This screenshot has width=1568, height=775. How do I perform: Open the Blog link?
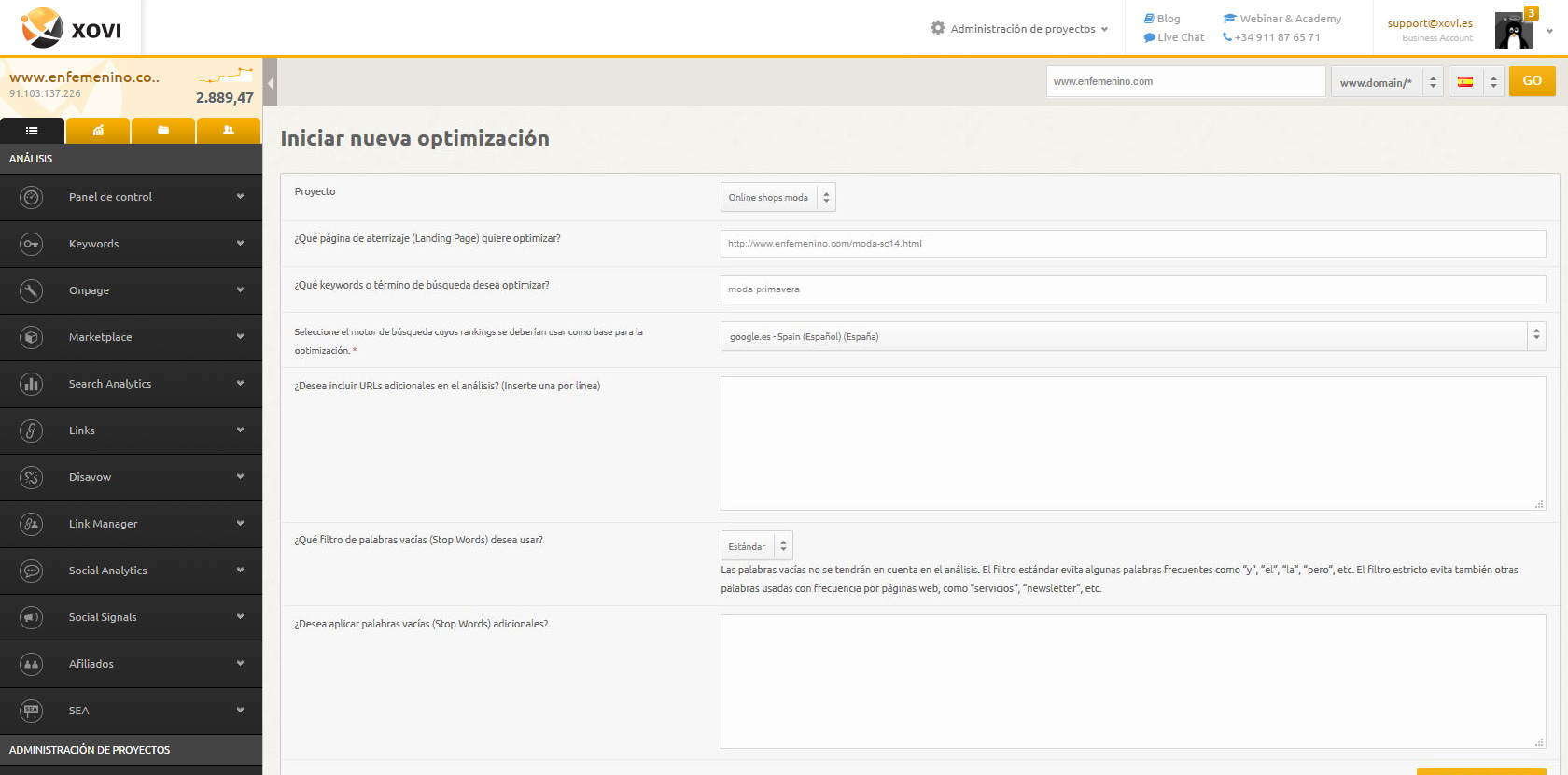tap(1162, 19)
